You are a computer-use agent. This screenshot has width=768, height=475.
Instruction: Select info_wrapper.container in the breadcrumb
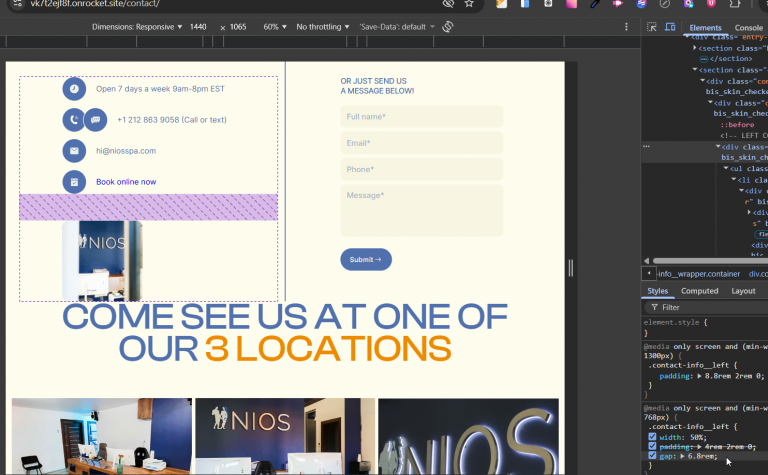[x=699, y=274]
